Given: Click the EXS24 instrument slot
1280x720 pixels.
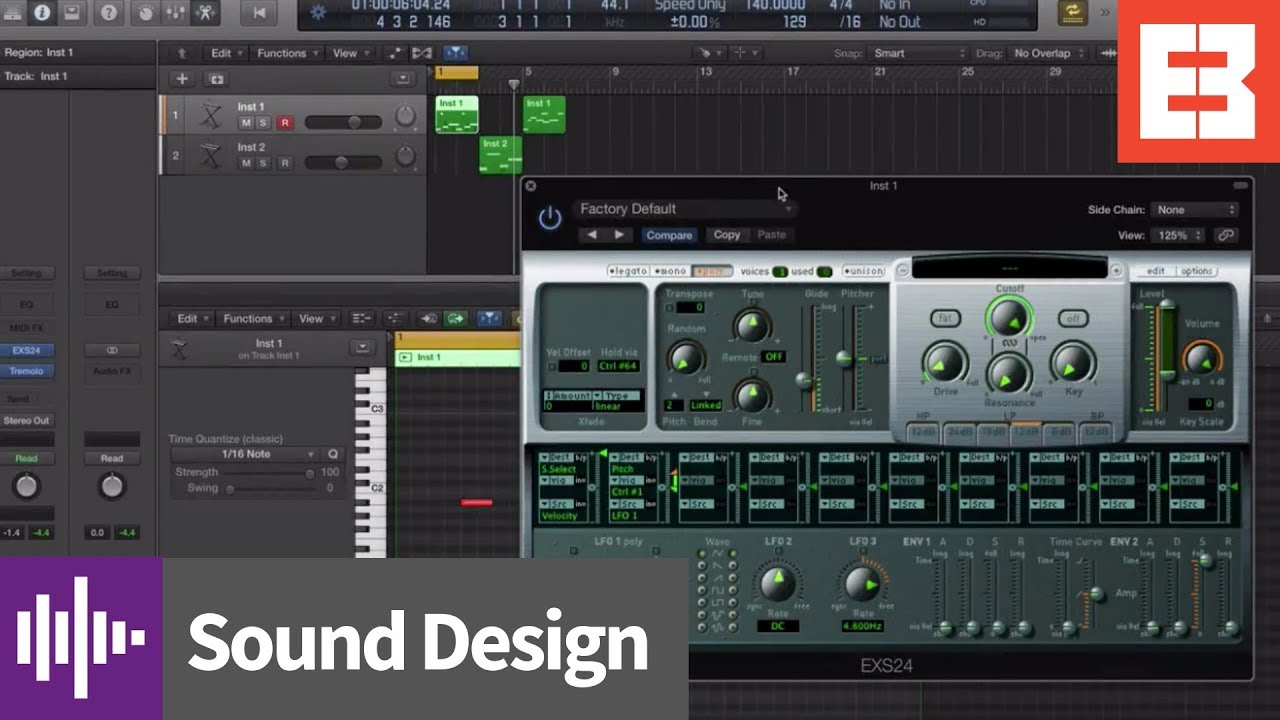Looking at the screenshot, I should (x=27, y=351).
